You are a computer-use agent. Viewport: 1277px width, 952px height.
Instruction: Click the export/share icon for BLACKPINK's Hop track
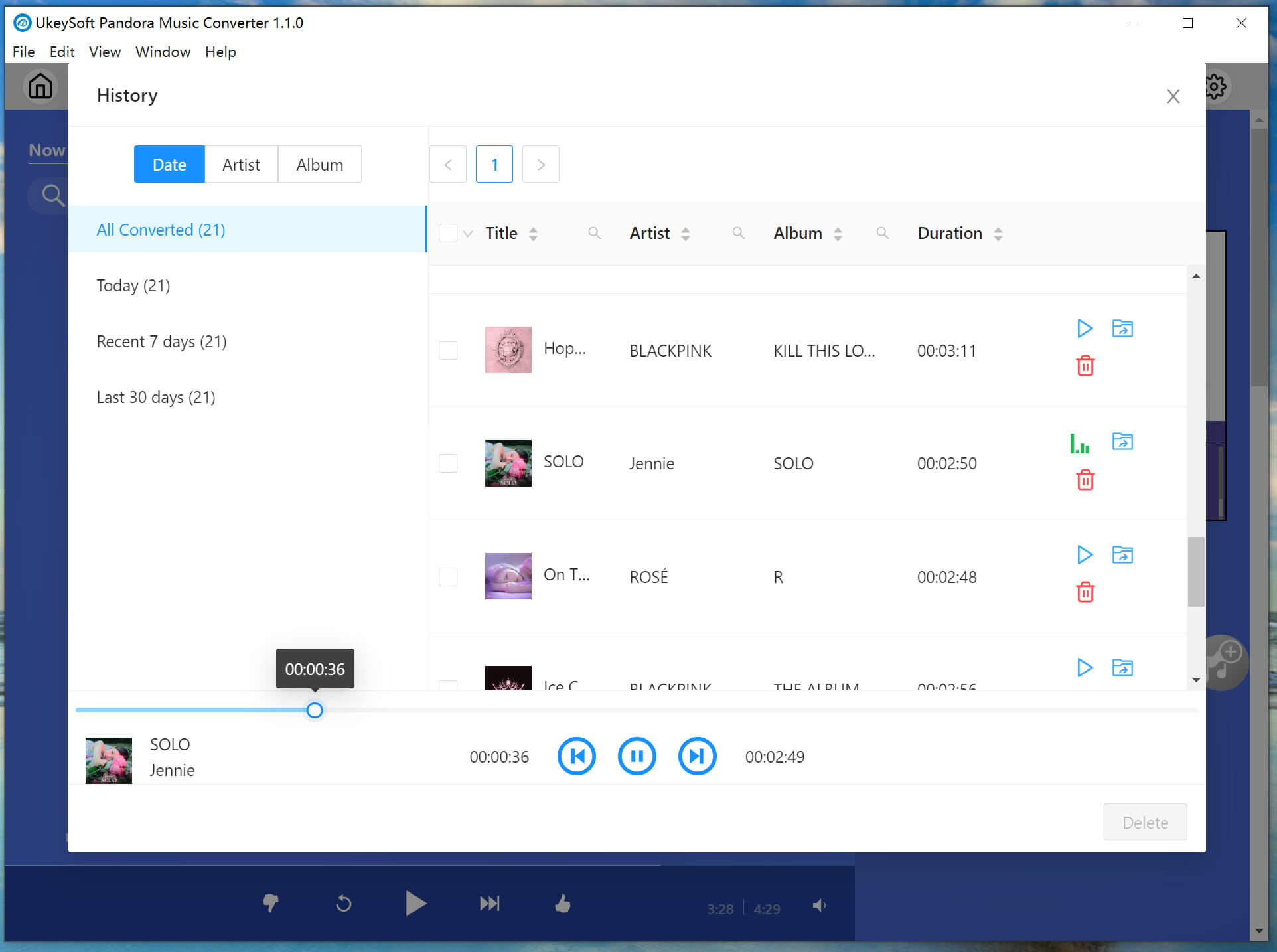[x=1122, y=328]
